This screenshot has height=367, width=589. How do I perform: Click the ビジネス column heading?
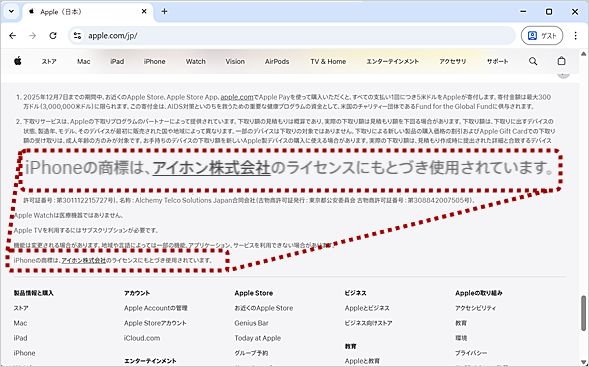(355, 293)
